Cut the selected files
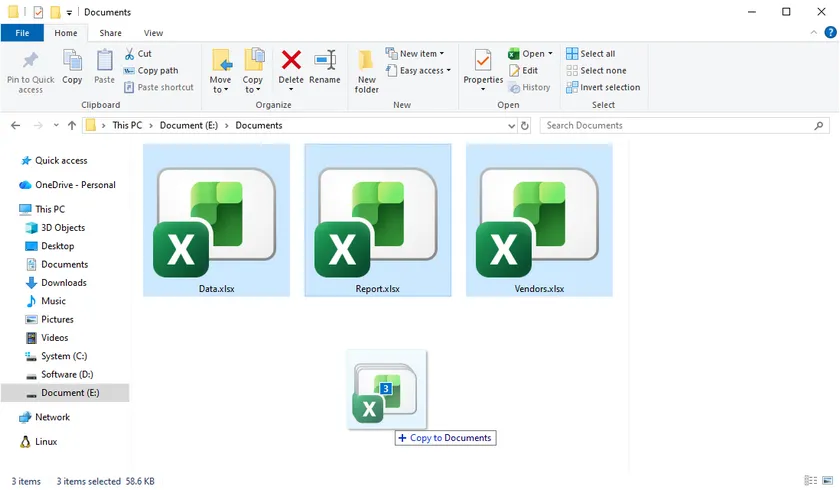The height and width of the screenshot is (490, 840). [x=138, y=54]
